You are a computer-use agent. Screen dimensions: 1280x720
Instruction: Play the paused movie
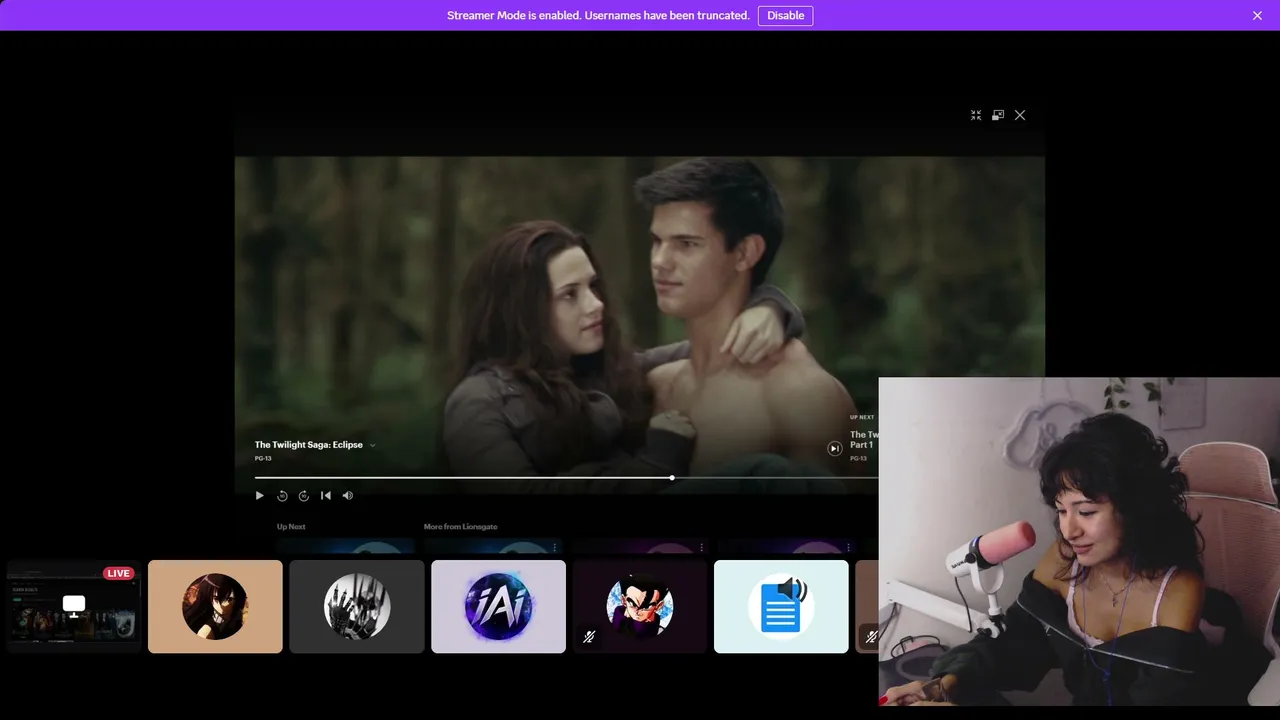[260, 495]
